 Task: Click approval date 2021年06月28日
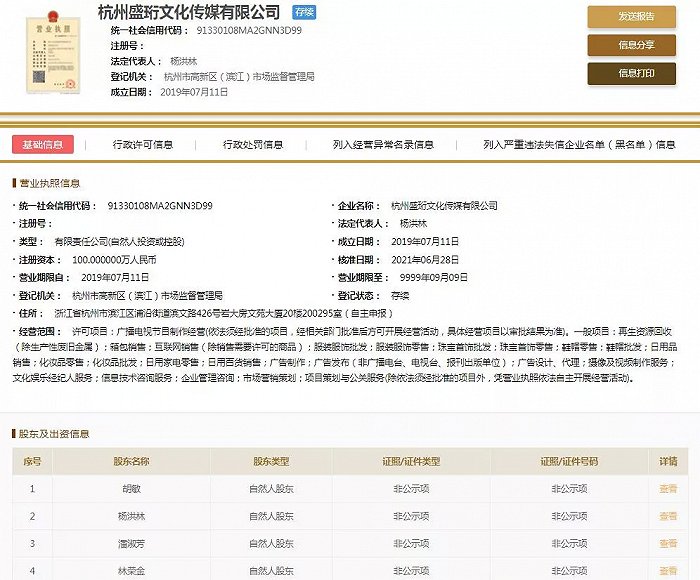tap(425, 260)
